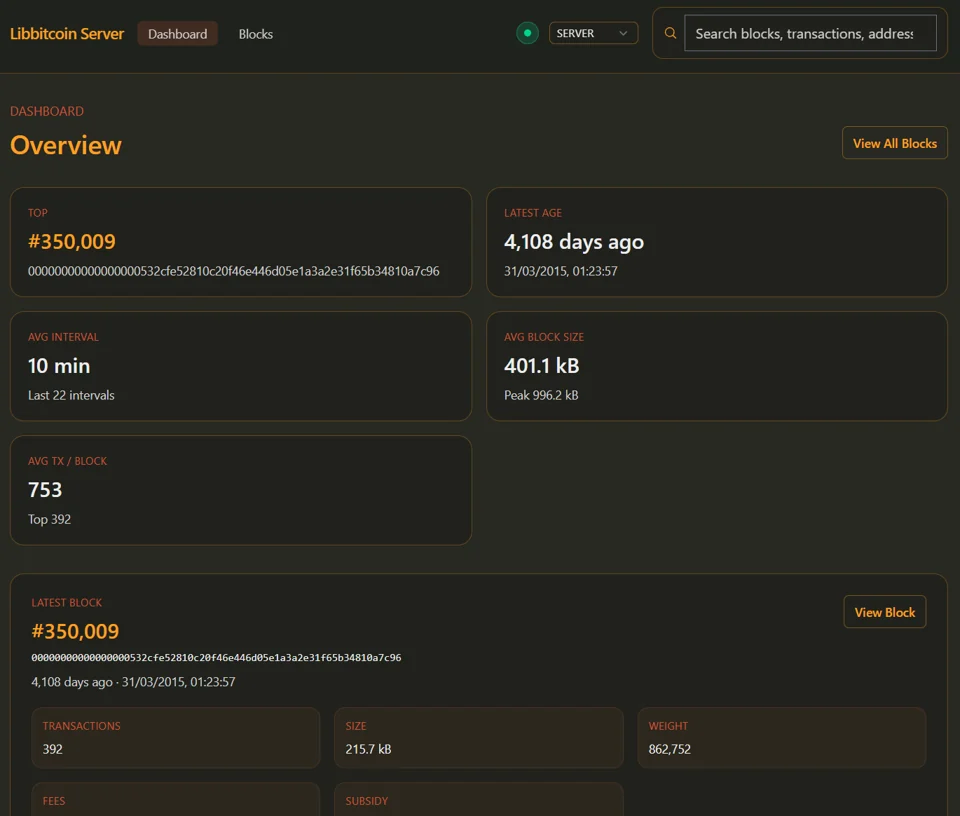This screenshot has width=960, height=816.
Task: Click the 10 min average interval value
Action: tap(59, 366)
